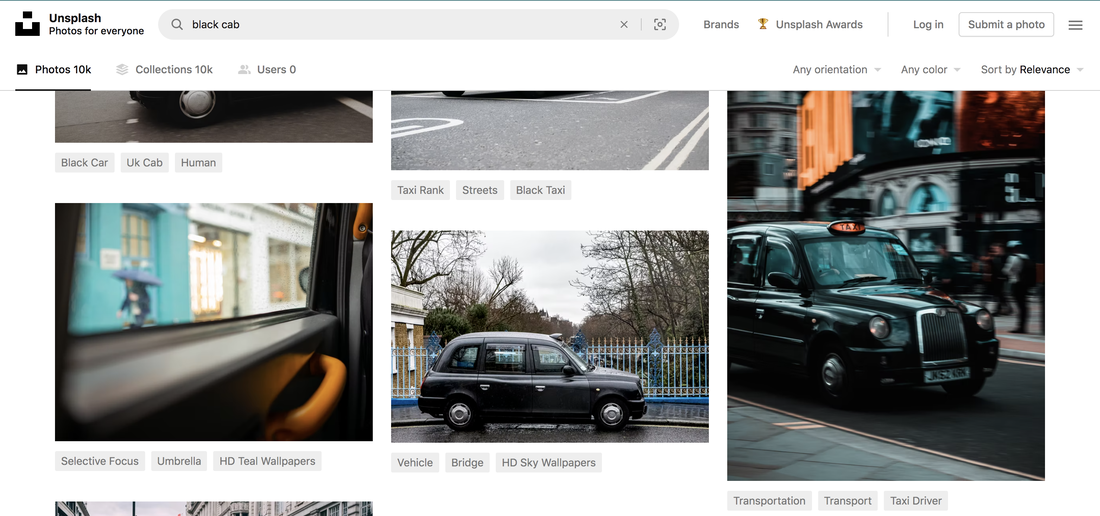Switch to Collections 10k tab
The width and height of the screenshot is (1100, 516).
click(164, 69)
